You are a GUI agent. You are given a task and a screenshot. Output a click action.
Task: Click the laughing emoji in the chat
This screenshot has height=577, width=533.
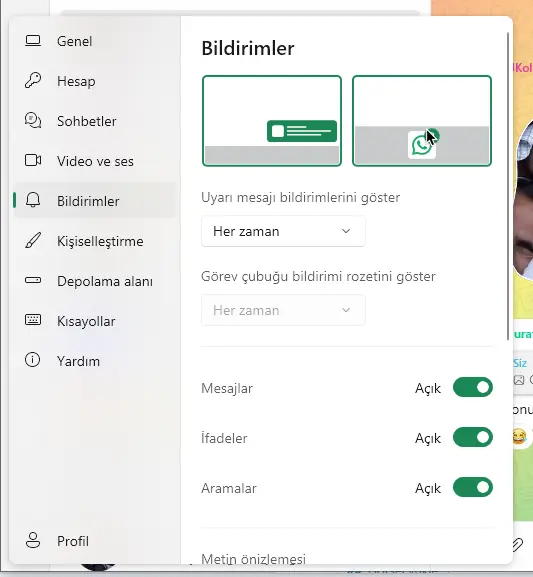(x=519, y=437)
